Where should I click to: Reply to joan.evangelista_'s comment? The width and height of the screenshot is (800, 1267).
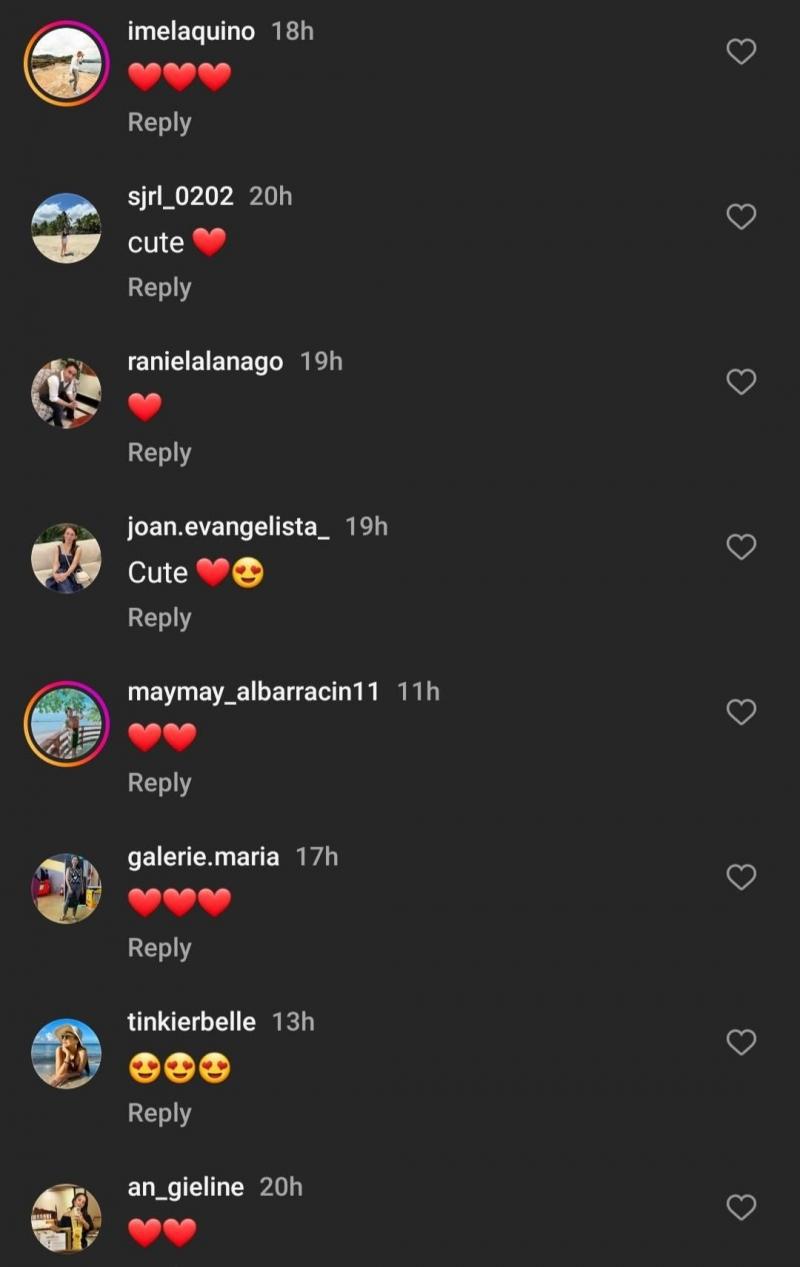point(159,618)
